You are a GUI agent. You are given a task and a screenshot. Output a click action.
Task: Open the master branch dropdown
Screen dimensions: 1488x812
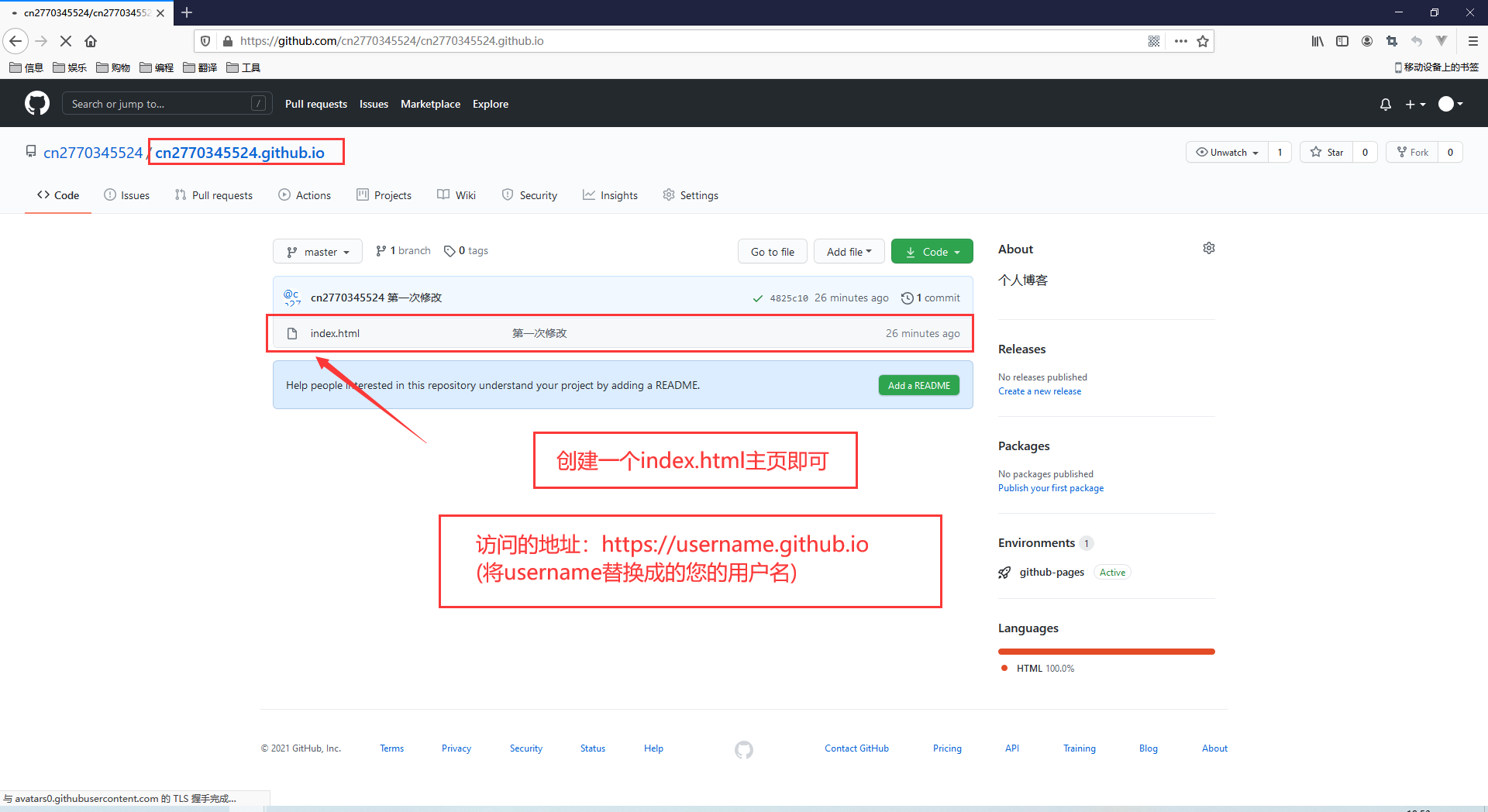(317, 251)
